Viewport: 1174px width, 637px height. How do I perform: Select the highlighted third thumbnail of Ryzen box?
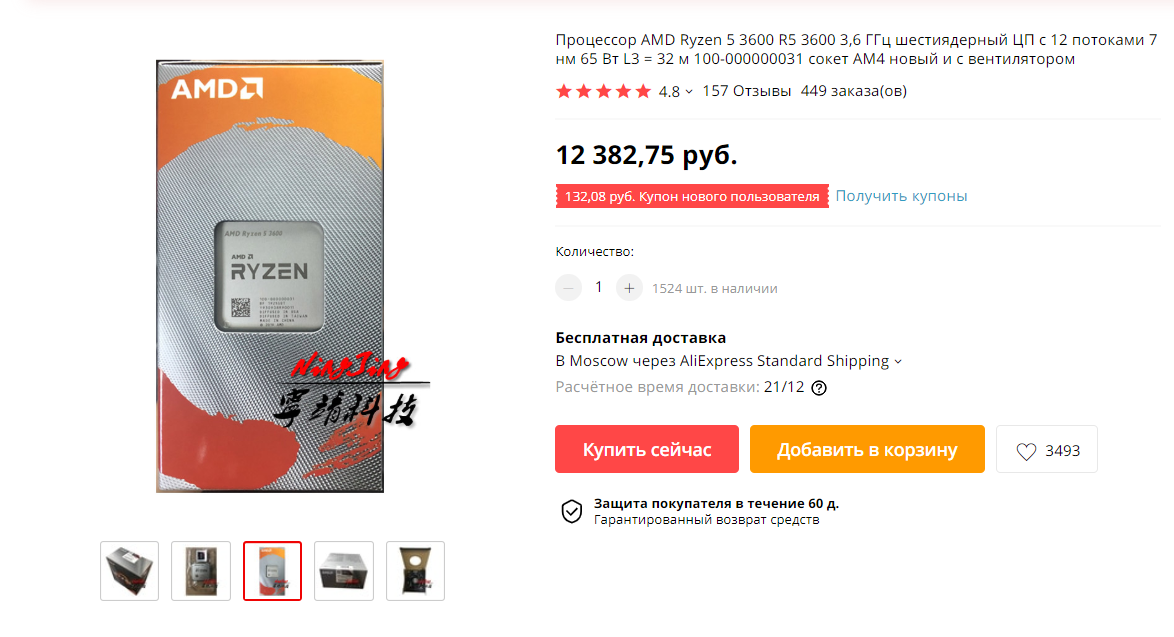coord(273,571)
